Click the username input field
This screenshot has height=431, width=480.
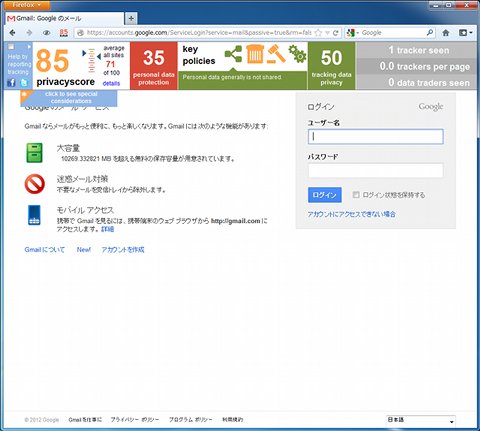tap(376, 137)
